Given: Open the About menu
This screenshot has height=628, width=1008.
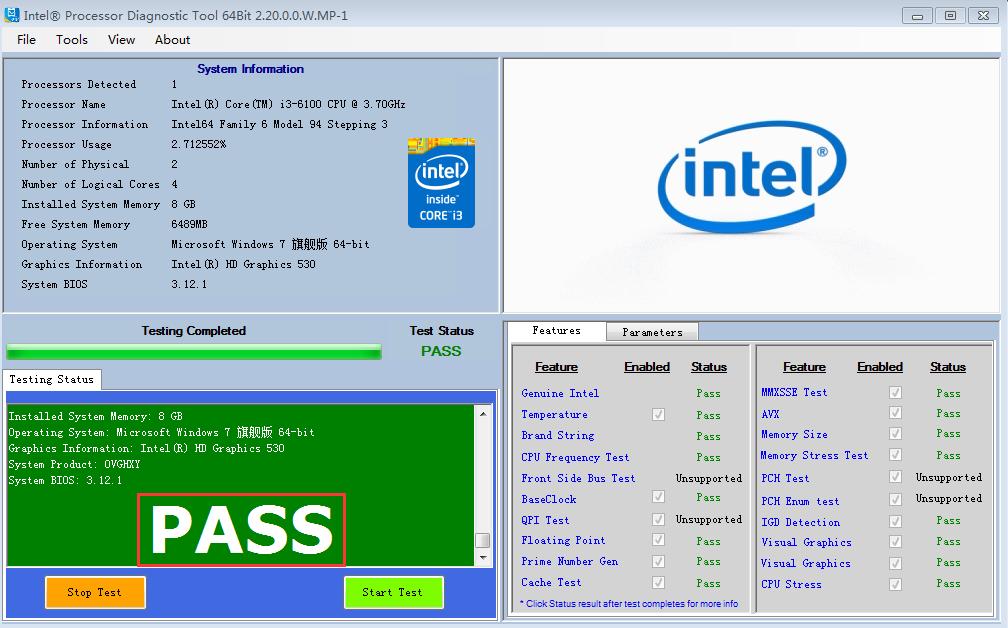Looking at the screenshot, I should click(x=172, y=40).
